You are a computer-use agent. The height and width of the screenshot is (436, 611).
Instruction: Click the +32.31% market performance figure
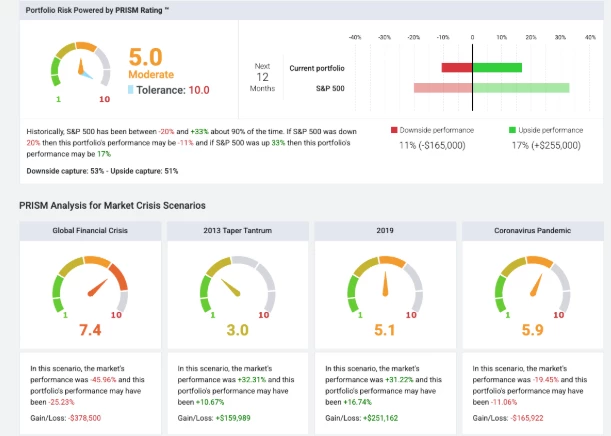252,380
